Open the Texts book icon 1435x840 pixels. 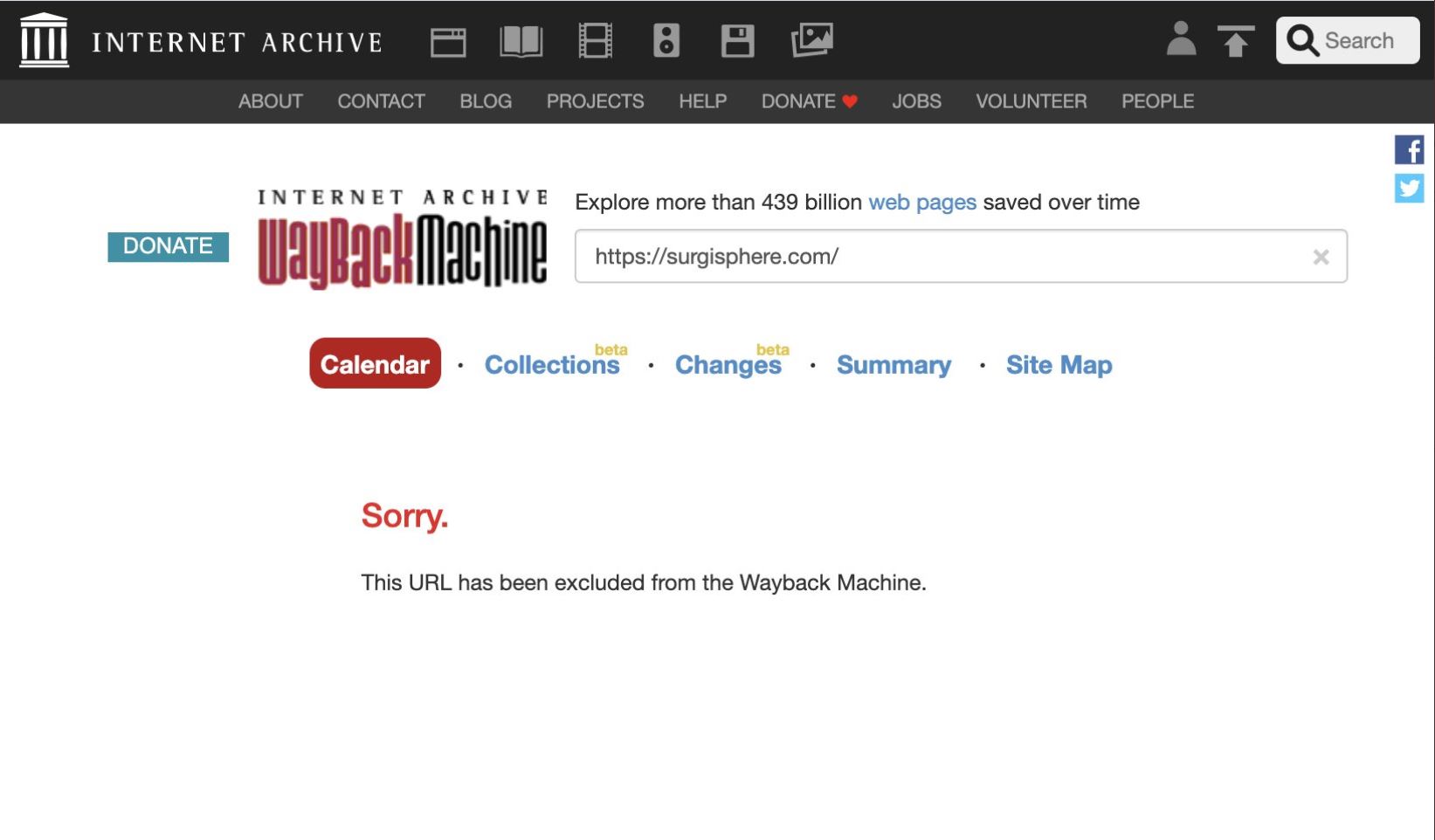[x=521, y=41]
